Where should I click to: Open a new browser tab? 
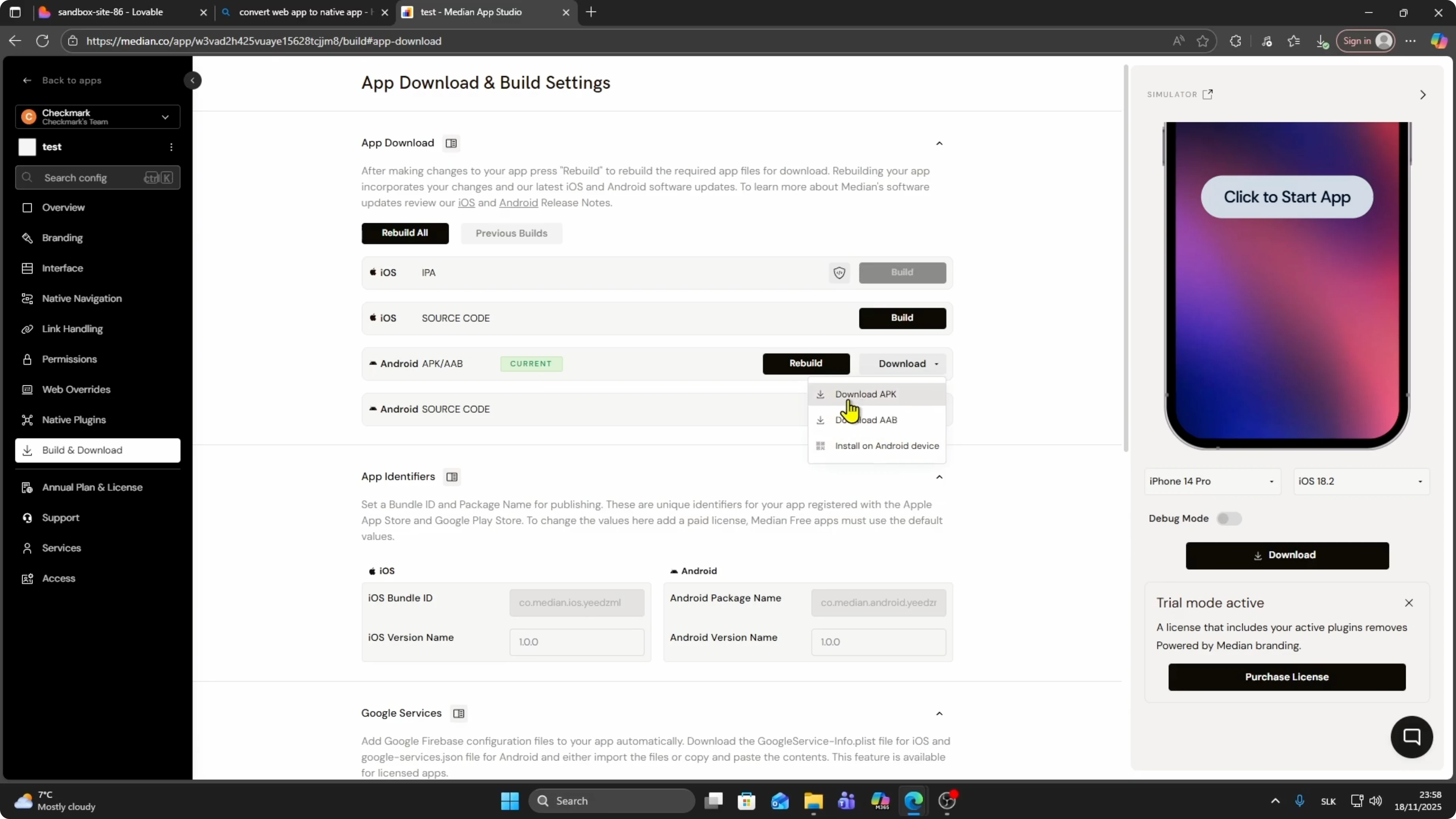(x=591, y=12)
